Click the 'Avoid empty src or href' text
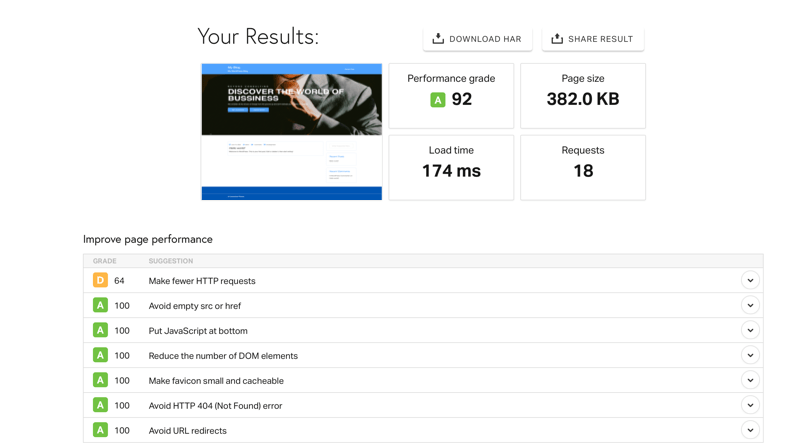This screenshot has height=445, width=798. (x=195, y=306)
